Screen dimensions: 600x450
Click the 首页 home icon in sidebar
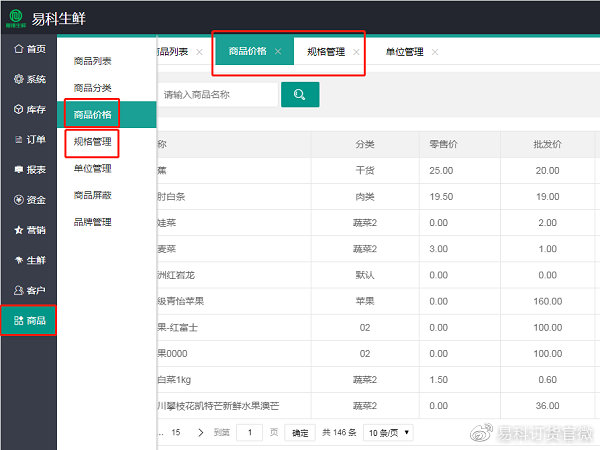click(19, 49)
